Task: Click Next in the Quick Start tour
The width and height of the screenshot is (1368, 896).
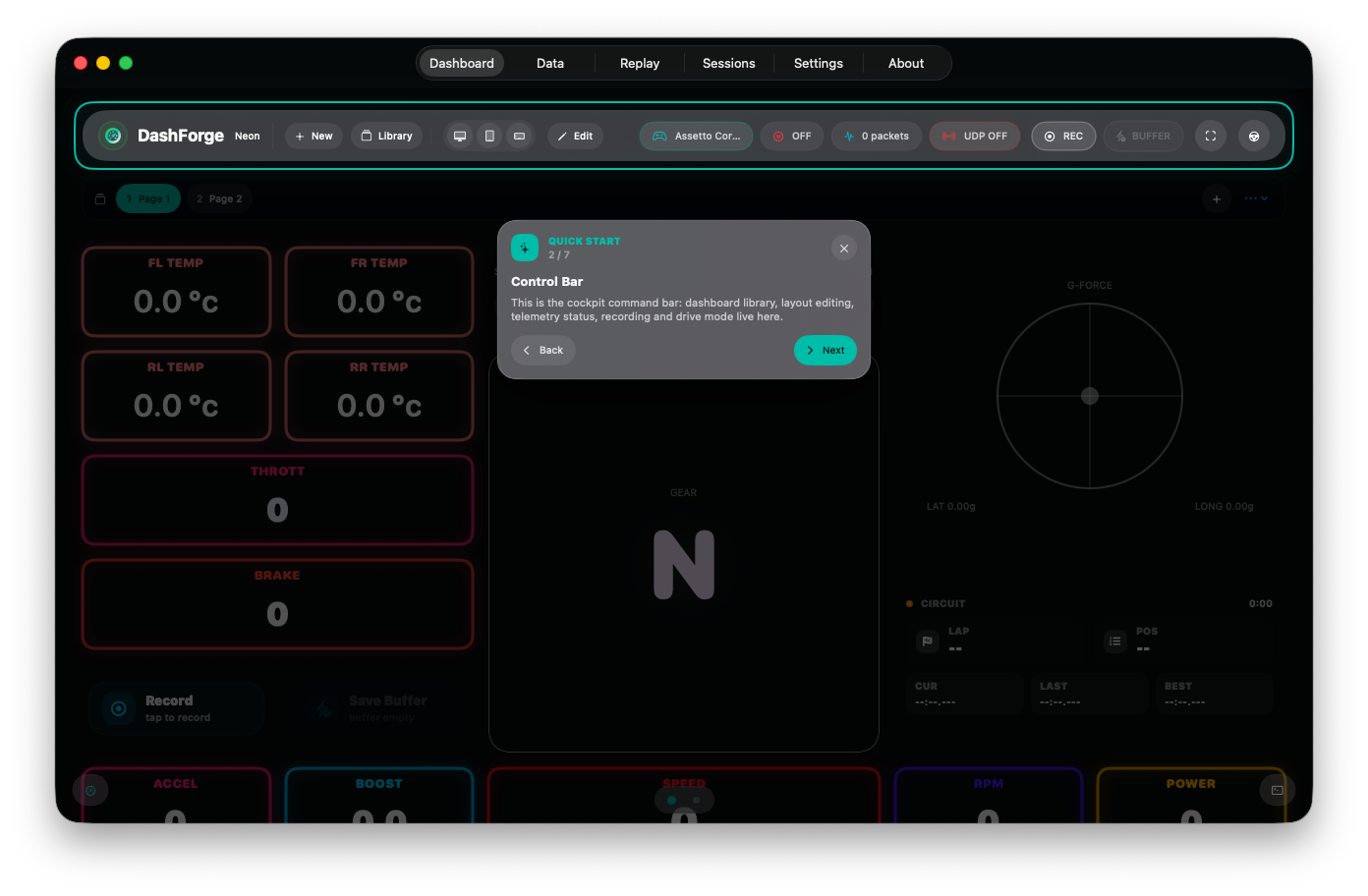Action: point(826,351)
